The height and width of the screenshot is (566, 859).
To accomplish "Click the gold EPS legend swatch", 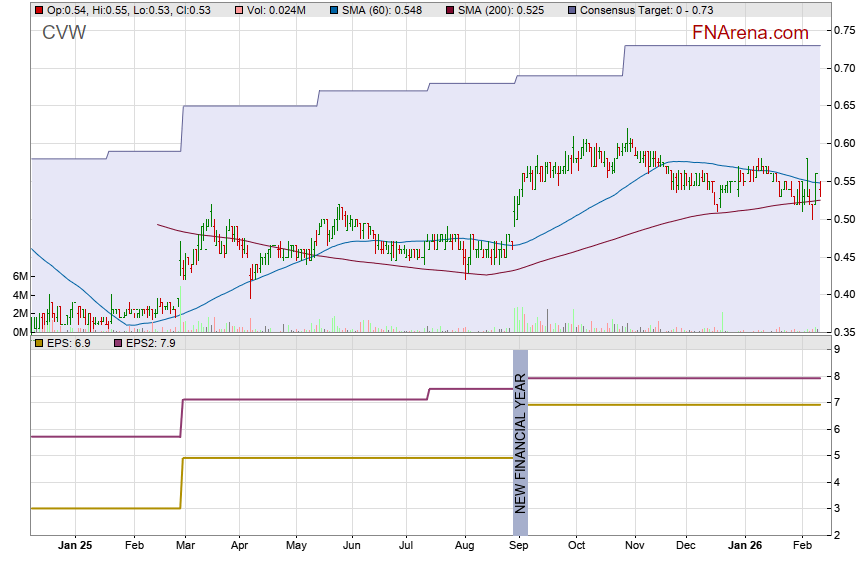I will [x=39, y=343].
